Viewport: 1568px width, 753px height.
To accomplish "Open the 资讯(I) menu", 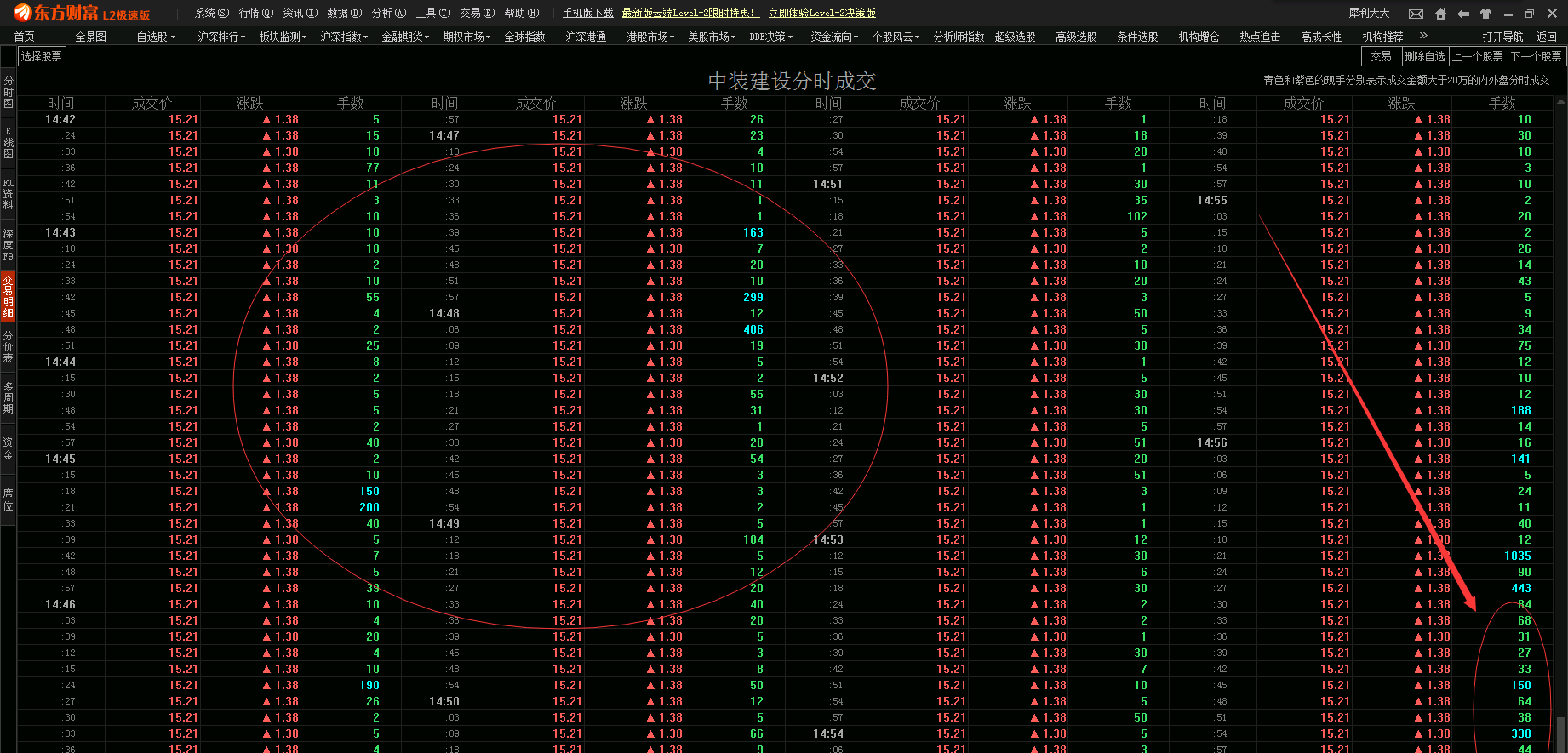I will pyautogui.click(x=300, y=13).
